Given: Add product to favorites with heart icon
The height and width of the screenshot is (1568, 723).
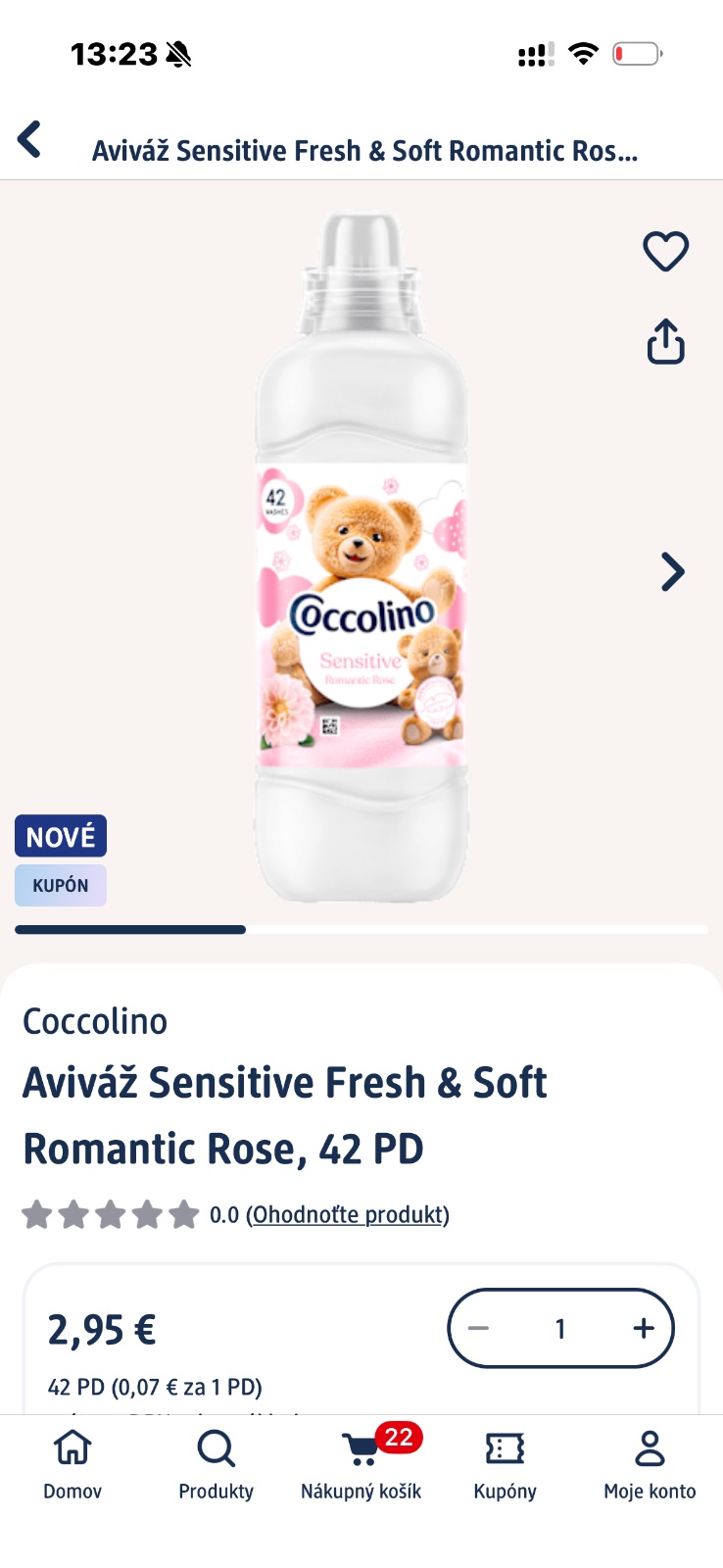Looking at the screenshot, I should (665, 251).
